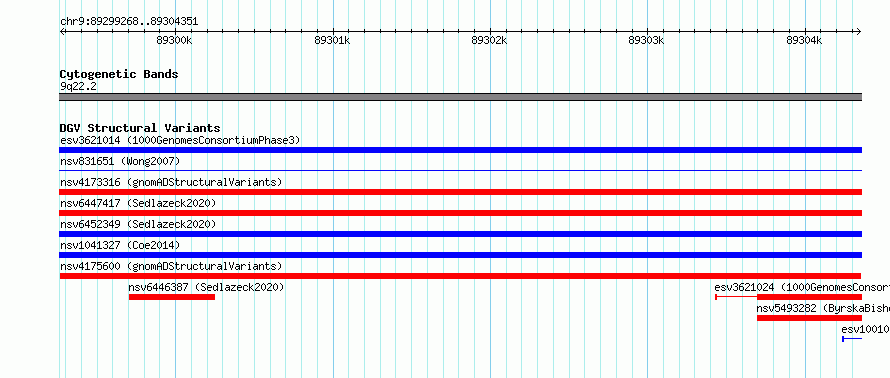Select the short red nsv6446387 variant bar
Screen dimensions: 890x378
click(172, 297)
